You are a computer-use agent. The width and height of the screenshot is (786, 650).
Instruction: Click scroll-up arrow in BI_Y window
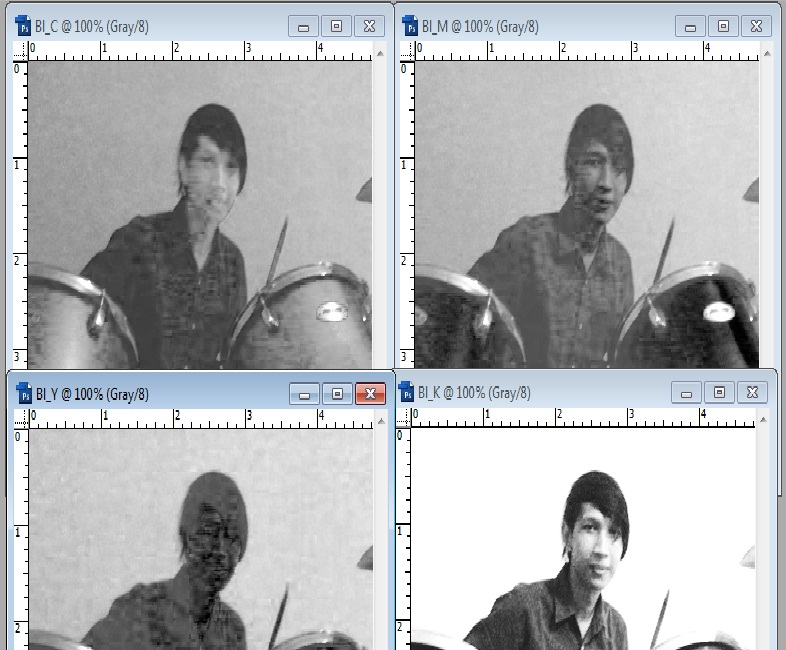click(381, 421)
